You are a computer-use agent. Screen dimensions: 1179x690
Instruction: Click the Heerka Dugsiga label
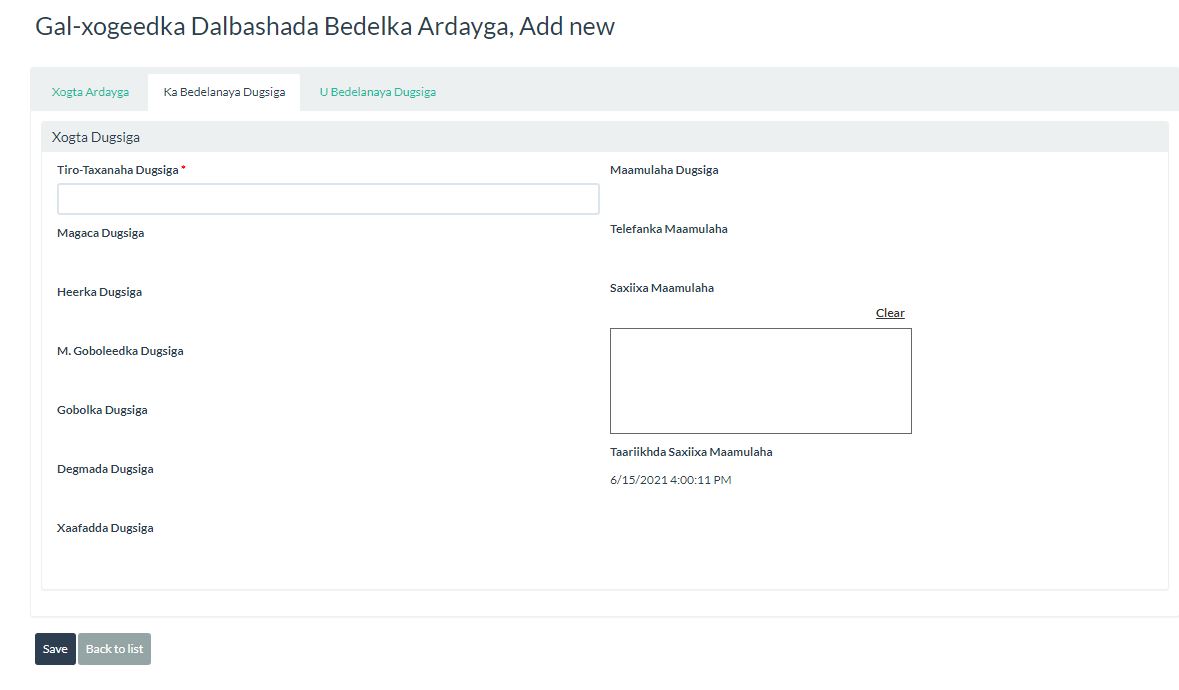coord(99,292)
